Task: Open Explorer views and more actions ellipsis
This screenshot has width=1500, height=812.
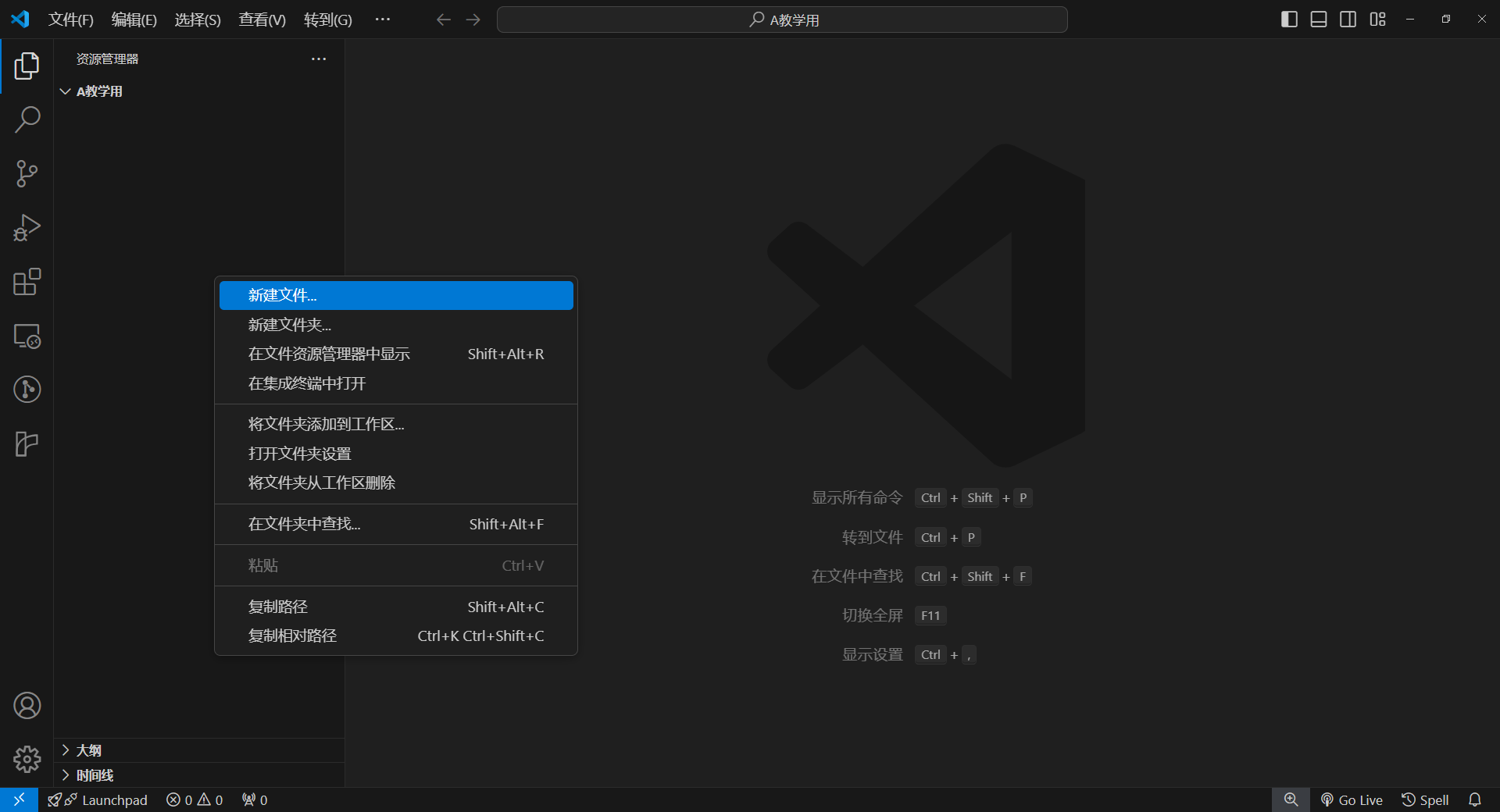Action: click(x=319, y=59)
